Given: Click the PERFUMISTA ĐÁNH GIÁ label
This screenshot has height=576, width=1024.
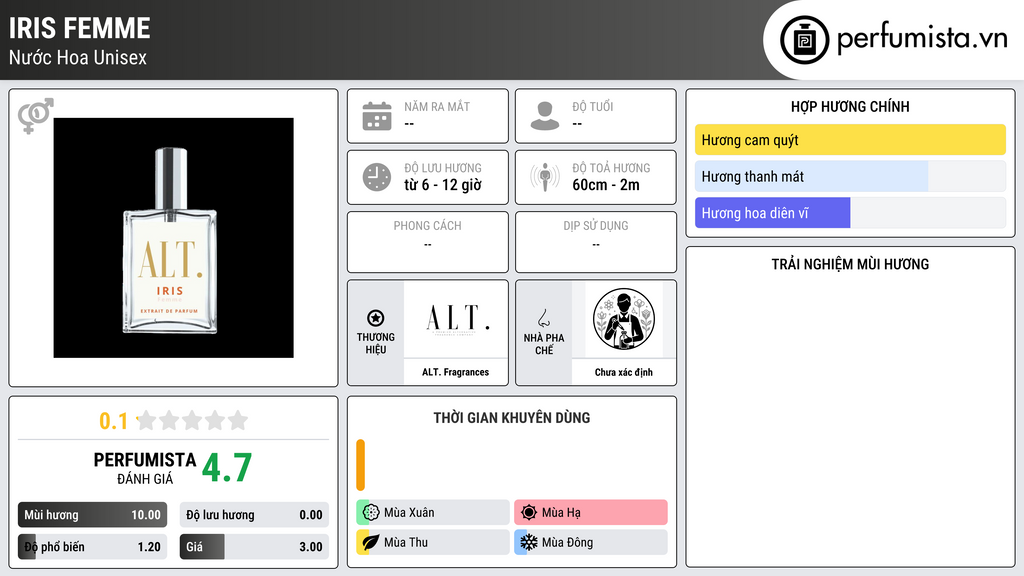Looking at the screenshot, I should 145,468.
